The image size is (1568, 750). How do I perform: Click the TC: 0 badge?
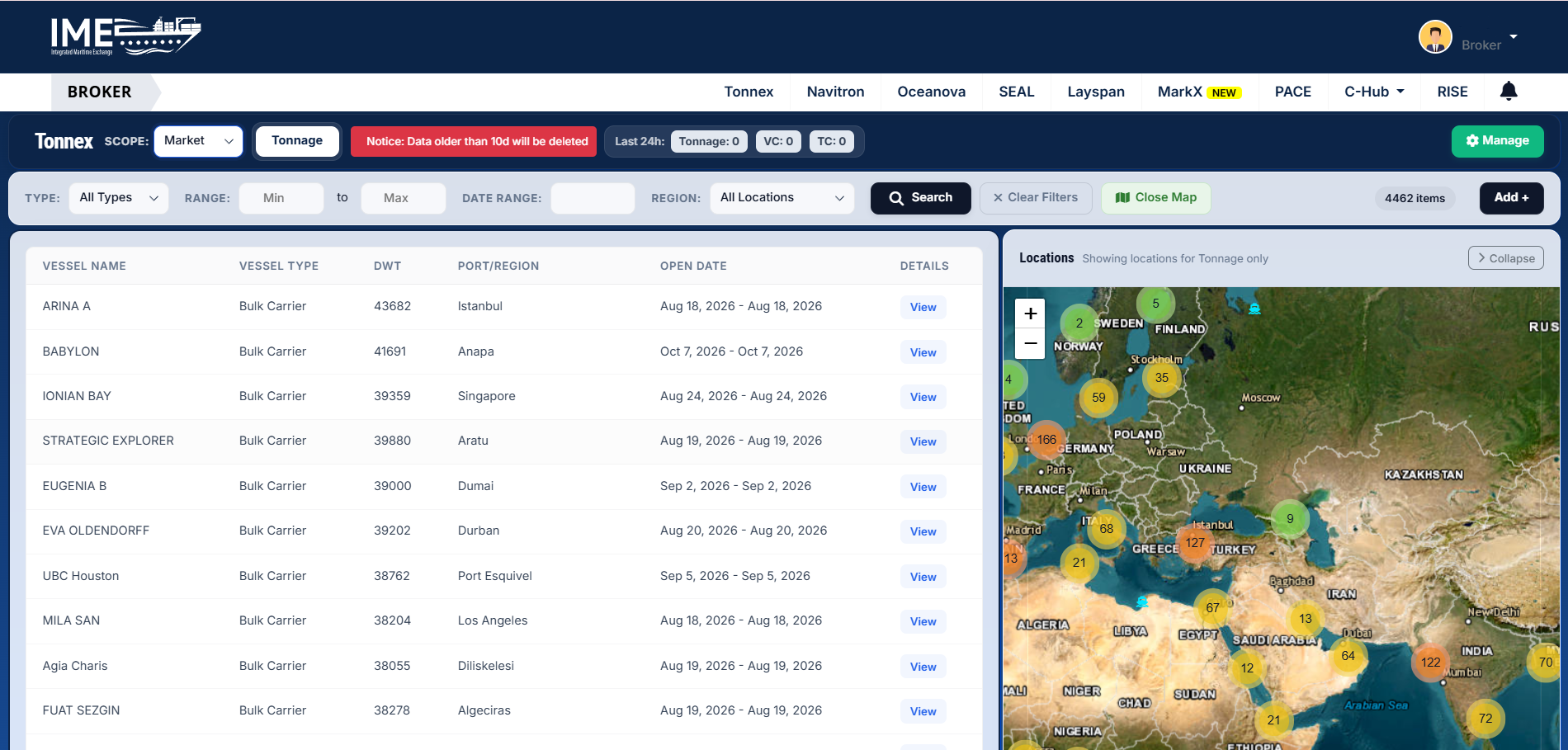point(831,141)
